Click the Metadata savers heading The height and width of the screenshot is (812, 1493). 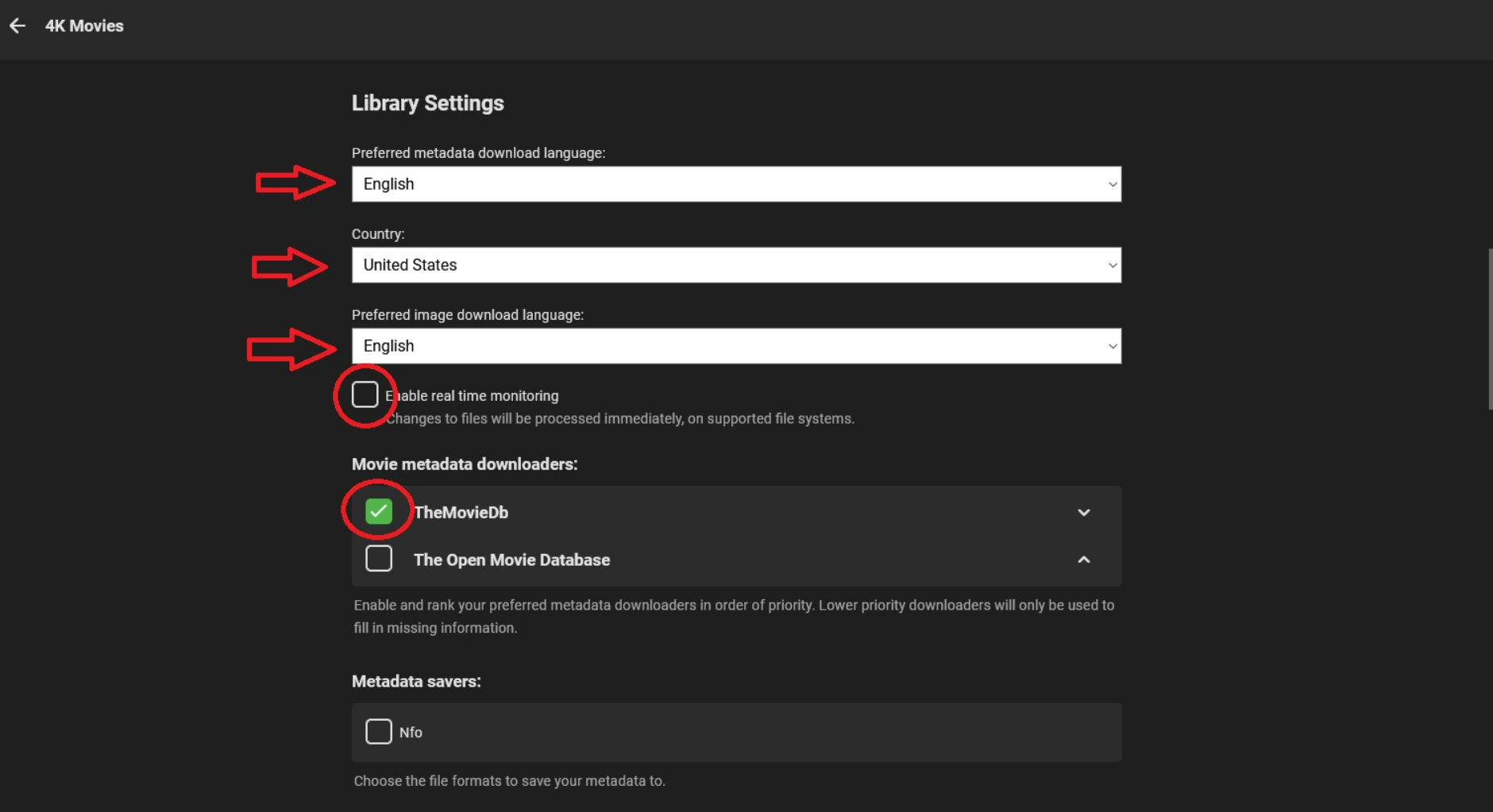pos(416,682)
